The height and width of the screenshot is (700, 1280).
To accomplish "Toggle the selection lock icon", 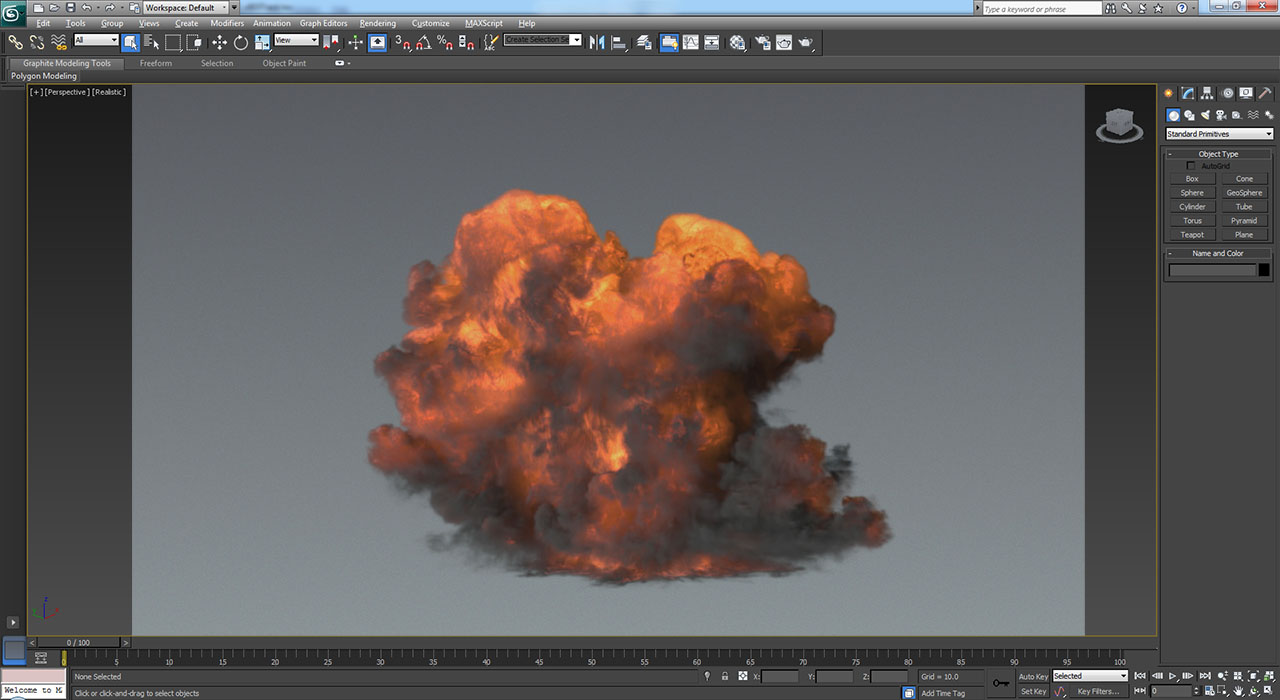I will 724,677.
